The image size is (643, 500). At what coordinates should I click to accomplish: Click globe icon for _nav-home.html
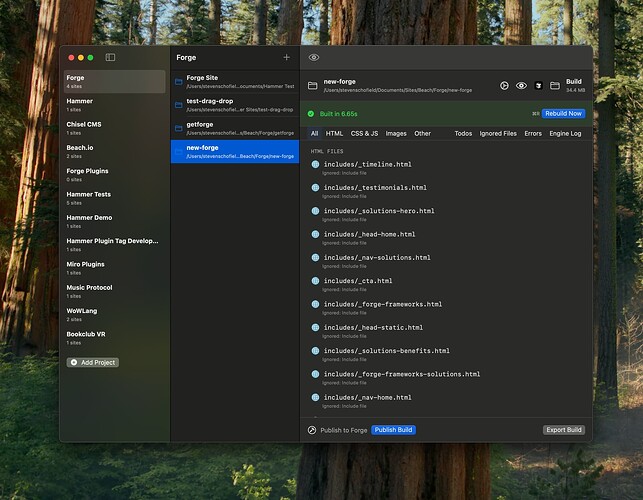coord(315,397)
